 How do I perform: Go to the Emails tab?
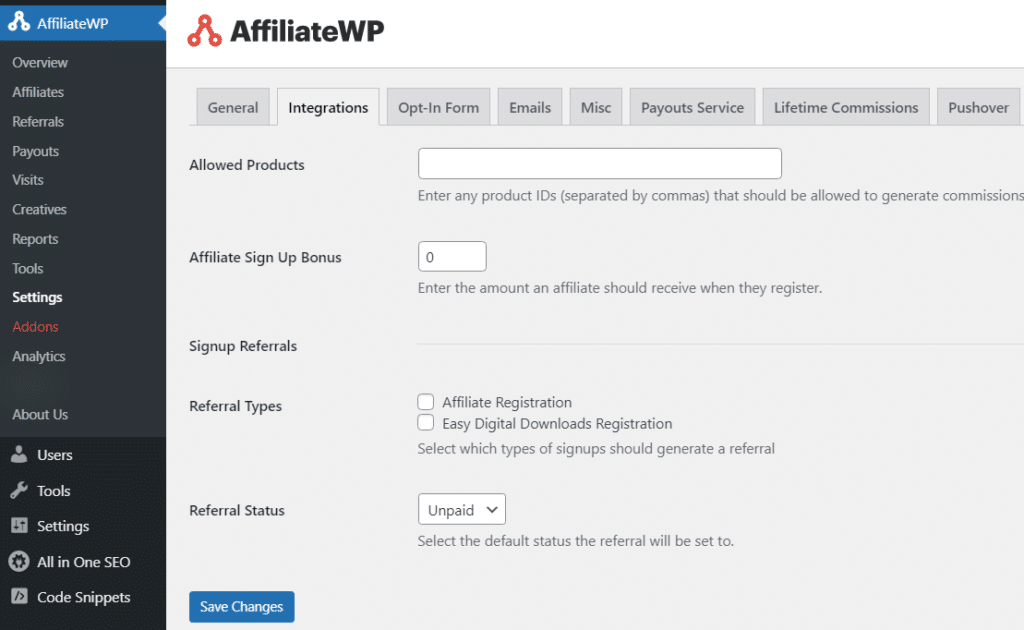[530, 107]
